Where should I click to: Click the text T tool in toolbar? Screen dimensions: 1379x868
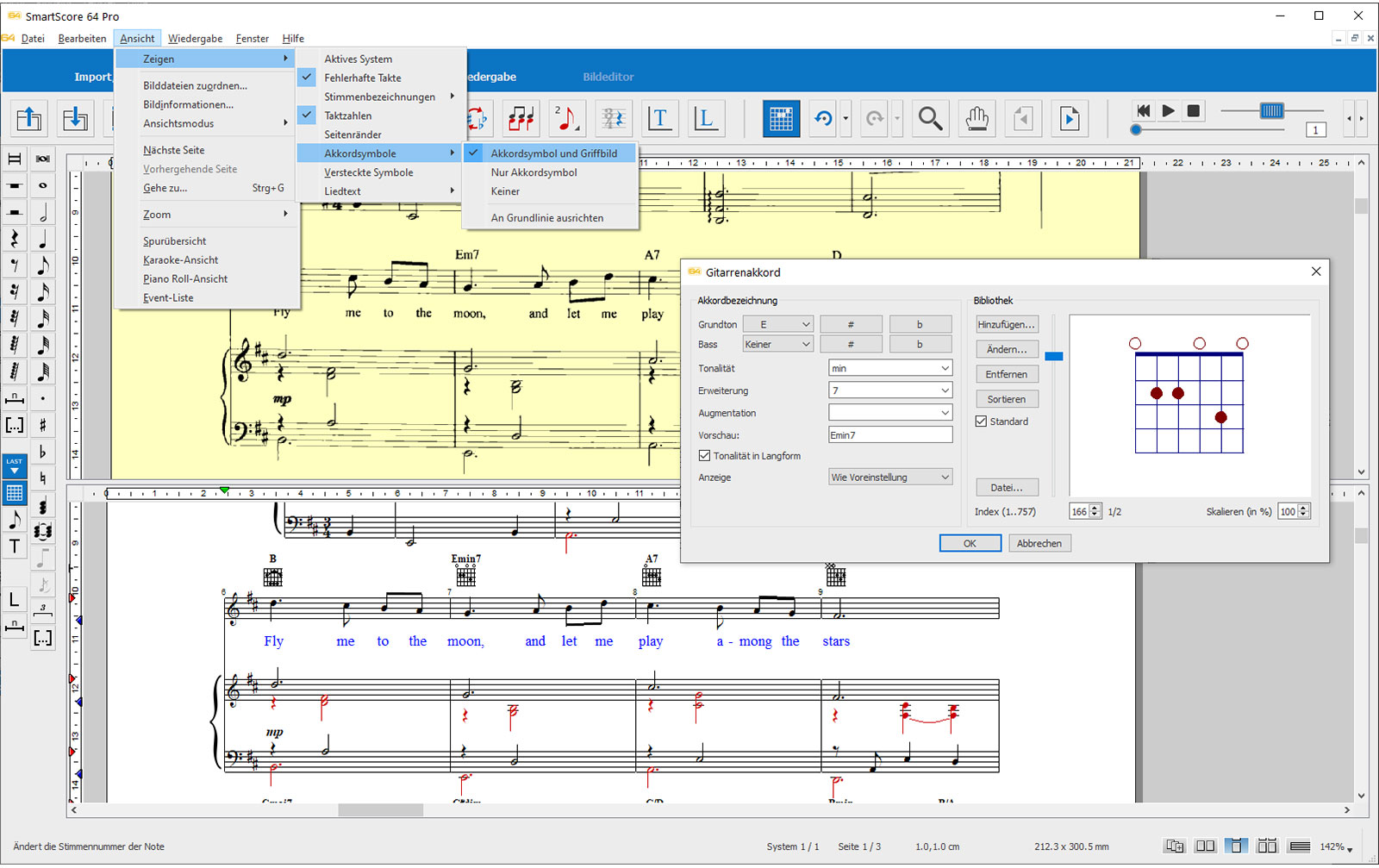[659, 118]
